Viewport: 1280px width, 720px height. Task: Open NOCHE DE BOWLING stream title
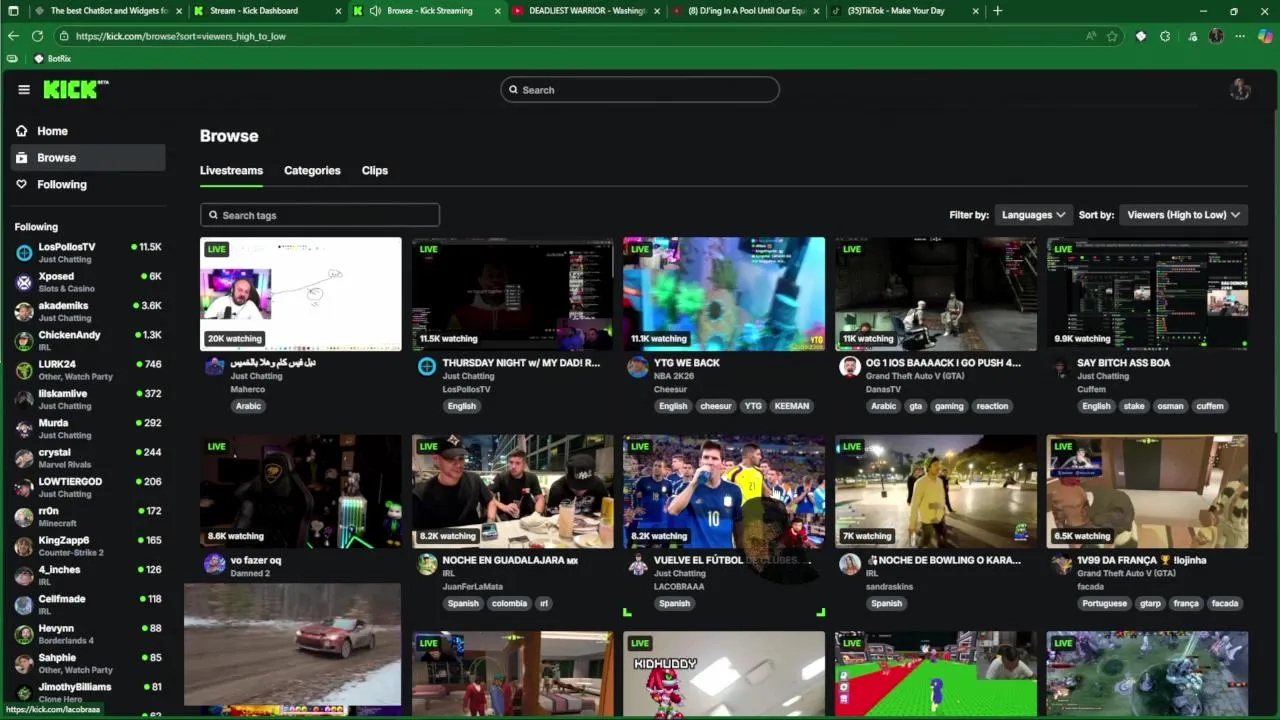943,560
